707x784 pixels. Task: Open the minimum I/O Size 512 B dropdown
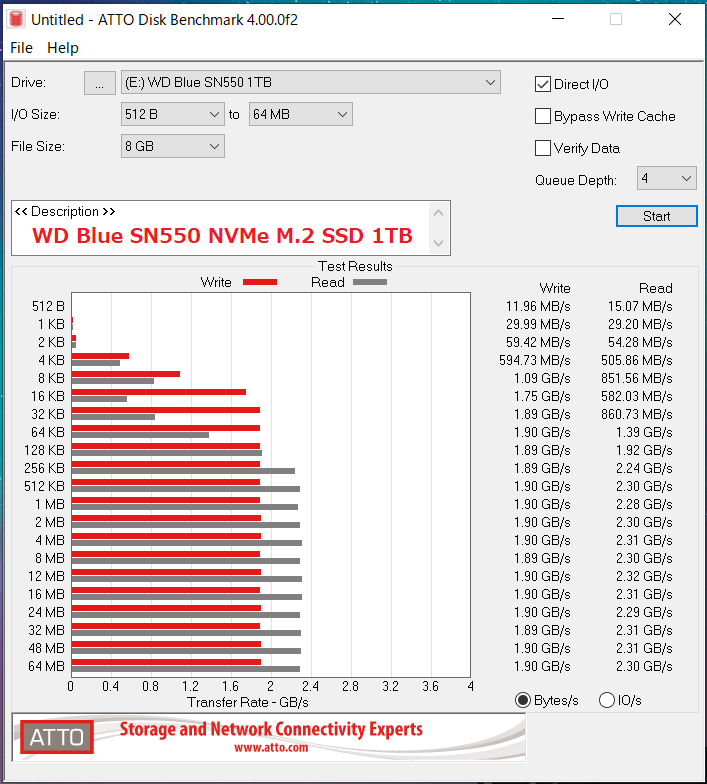[172, 114]
